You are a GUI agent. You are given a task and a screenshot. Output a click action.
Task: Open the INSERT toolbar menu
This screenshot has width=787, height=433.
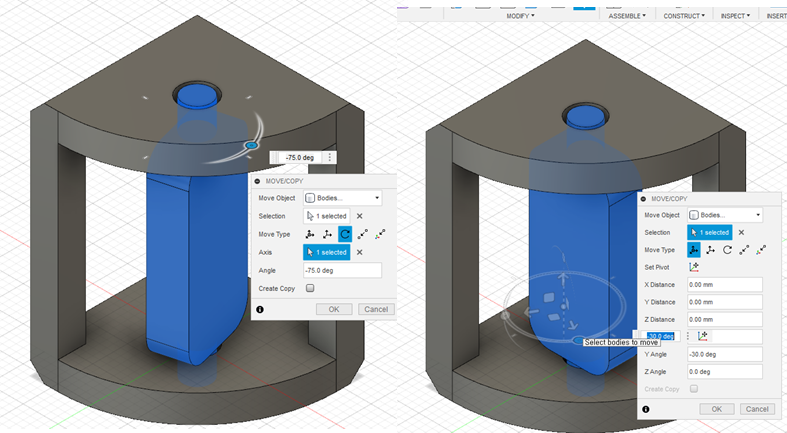[x=776, y=16]
